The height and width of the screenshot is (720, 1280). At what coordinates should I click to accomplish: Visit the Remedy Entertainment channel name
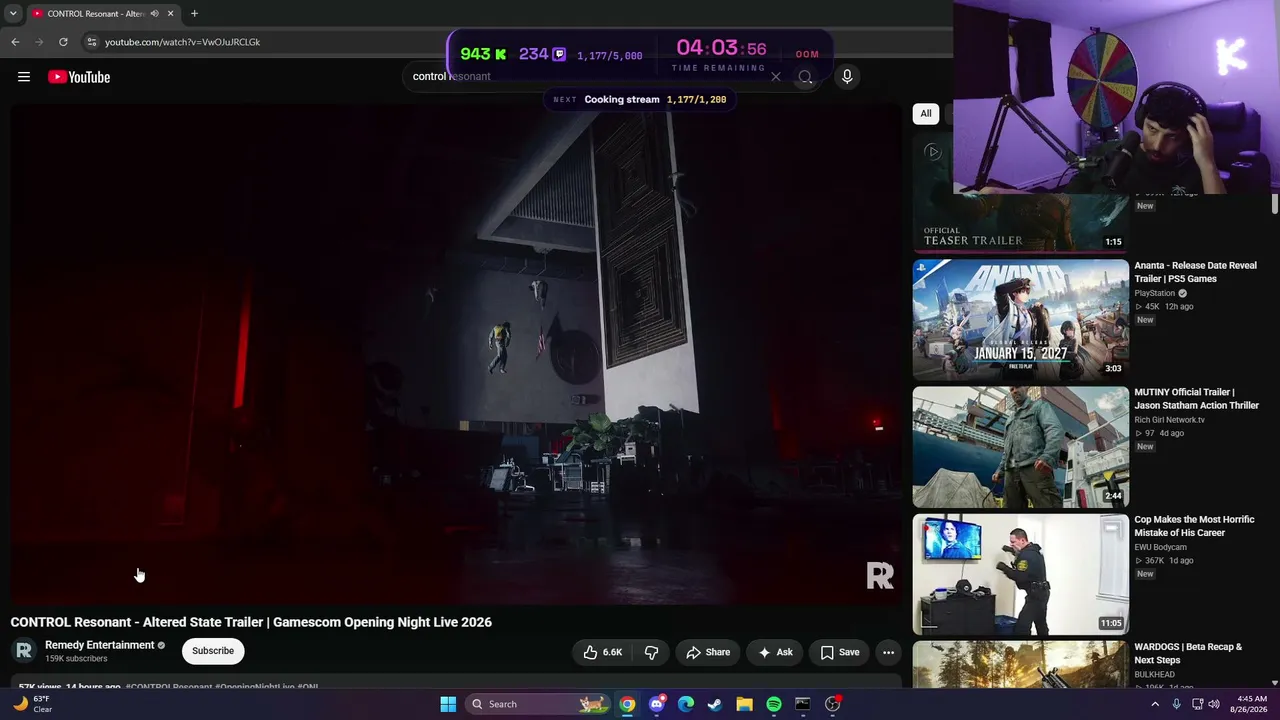pos(100,645)
